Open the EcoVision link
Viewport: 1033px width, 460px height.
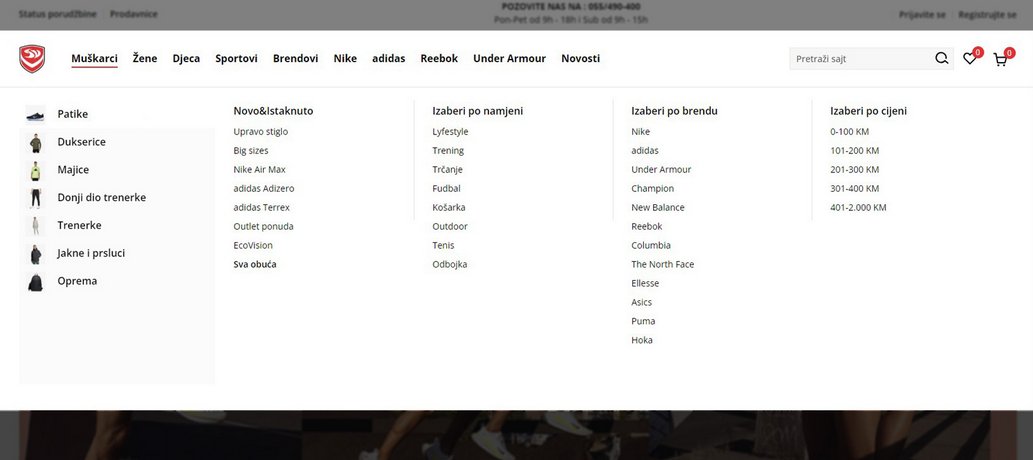pos(253,245)
